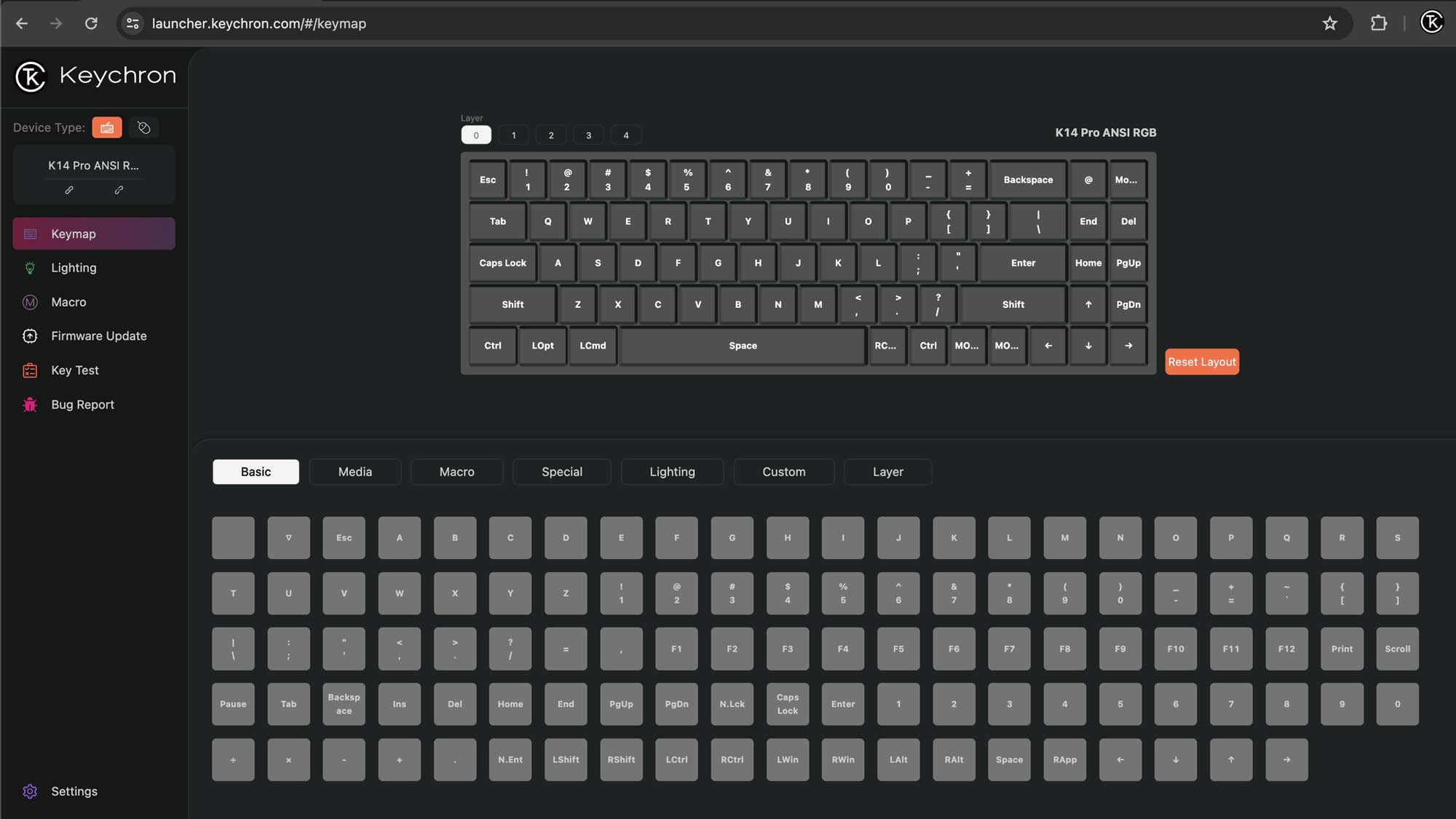Click the Bug Report icon in sidebar
1456x819 pixels.
pyautogui.click(x=29, y=404)
